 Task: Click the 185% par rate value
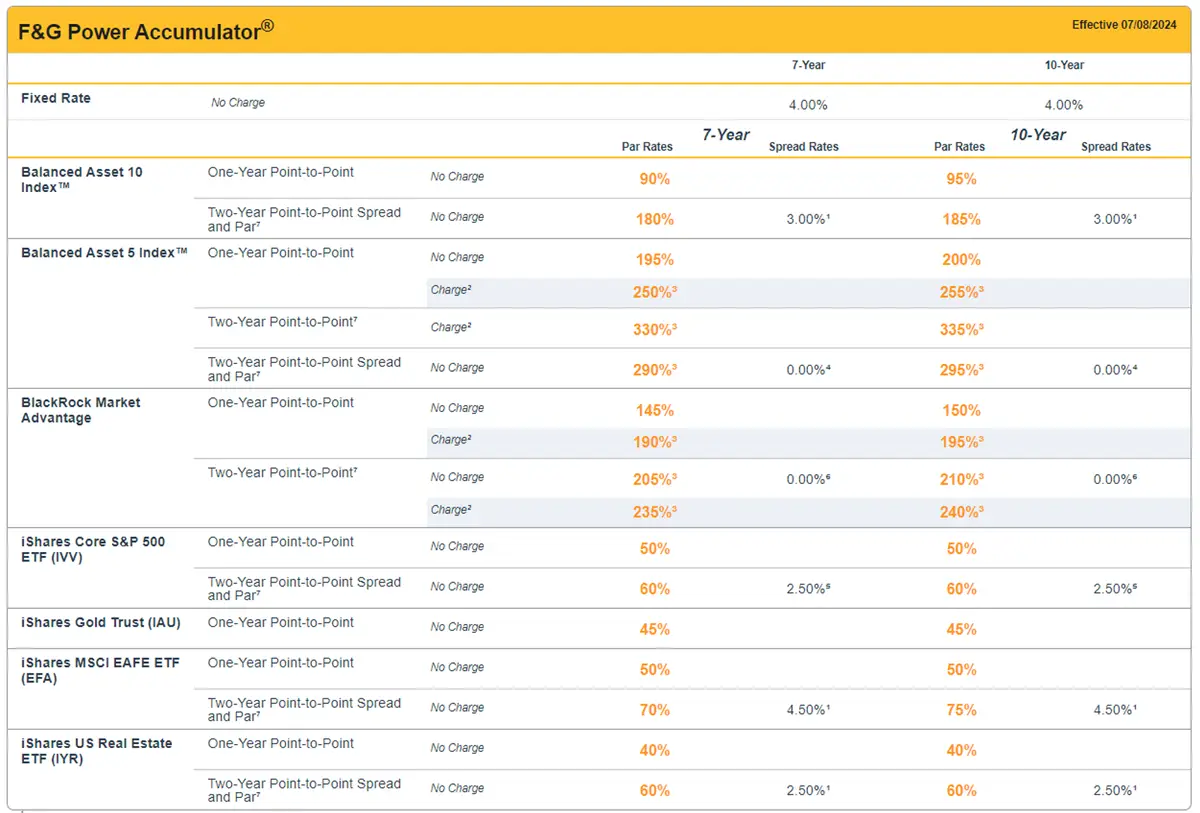tap(962, 219)
